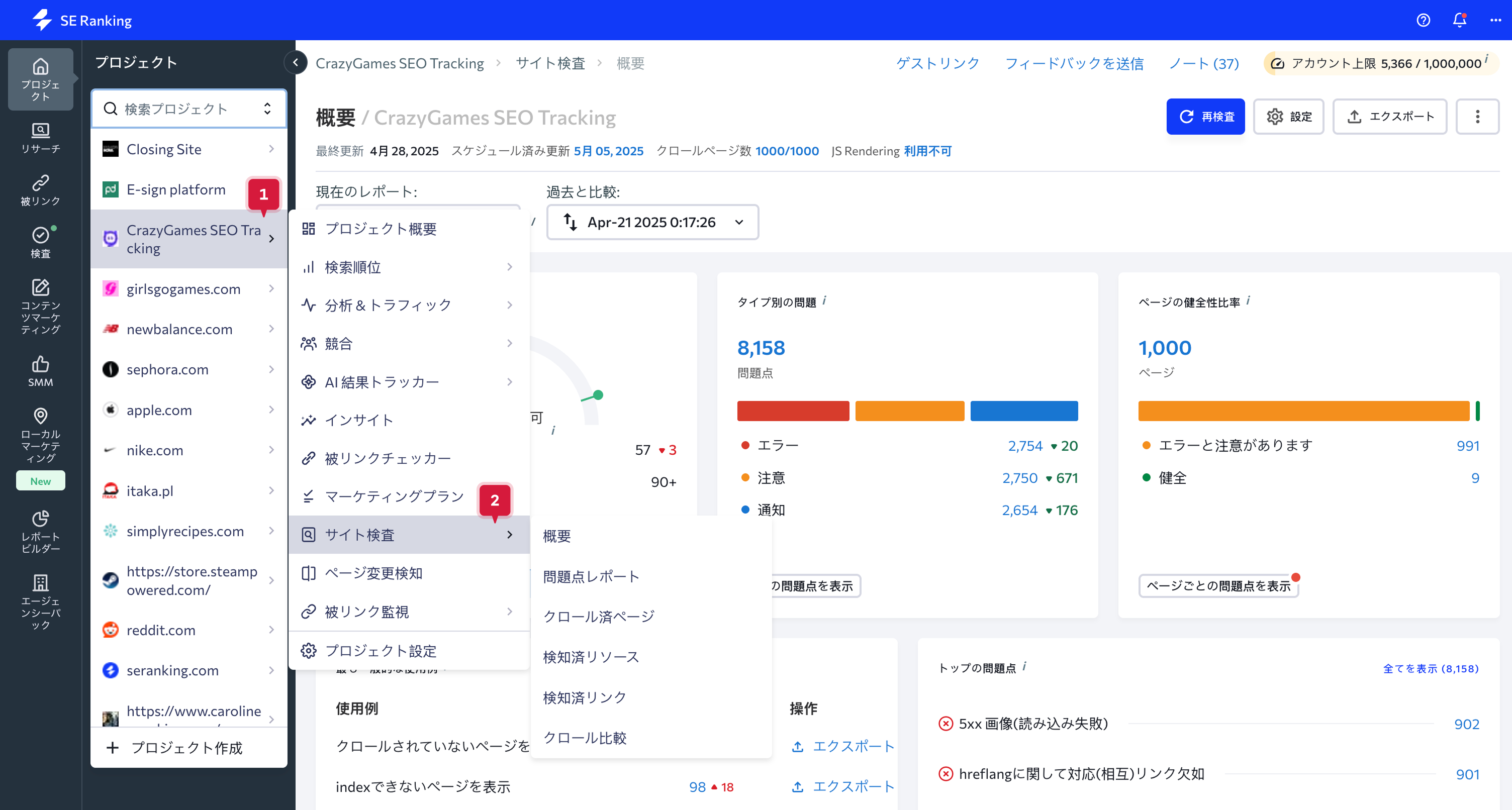
Task: Click the sort arrows in project search box
Action: (x=267, y=109)
